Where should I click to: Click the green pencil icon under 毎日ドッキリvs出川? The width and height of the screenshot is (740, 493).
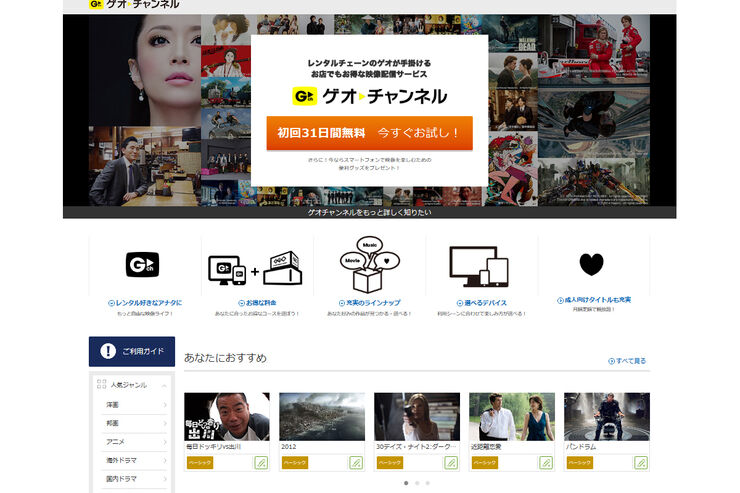[x=261, y=463]
